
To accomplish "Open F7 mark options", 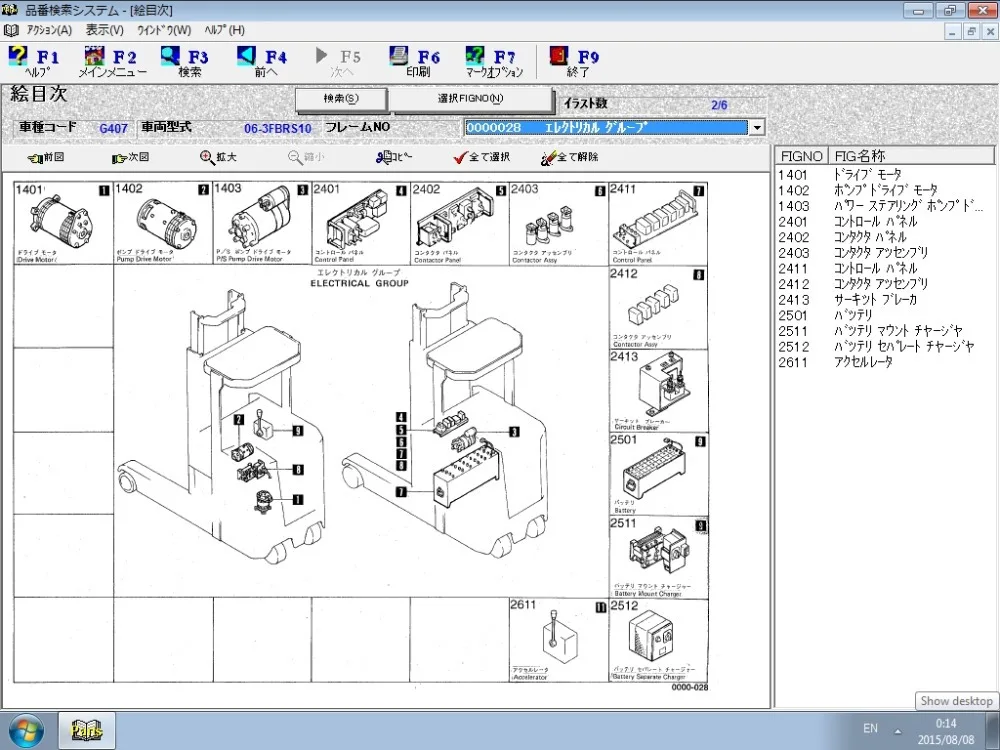I will coord(494,61).
